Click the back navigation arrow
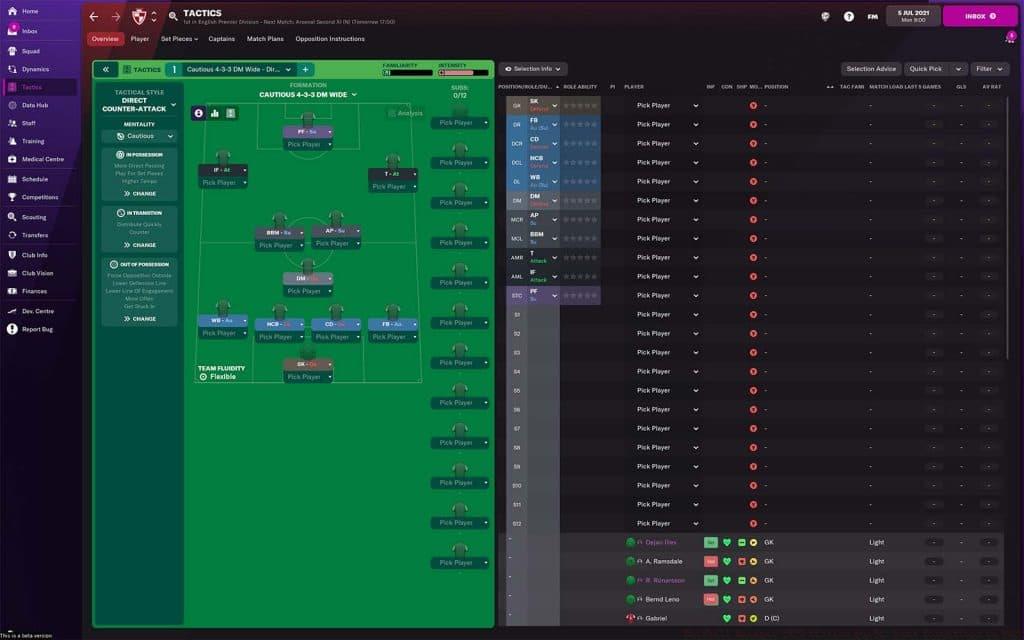 coord(94,17)
